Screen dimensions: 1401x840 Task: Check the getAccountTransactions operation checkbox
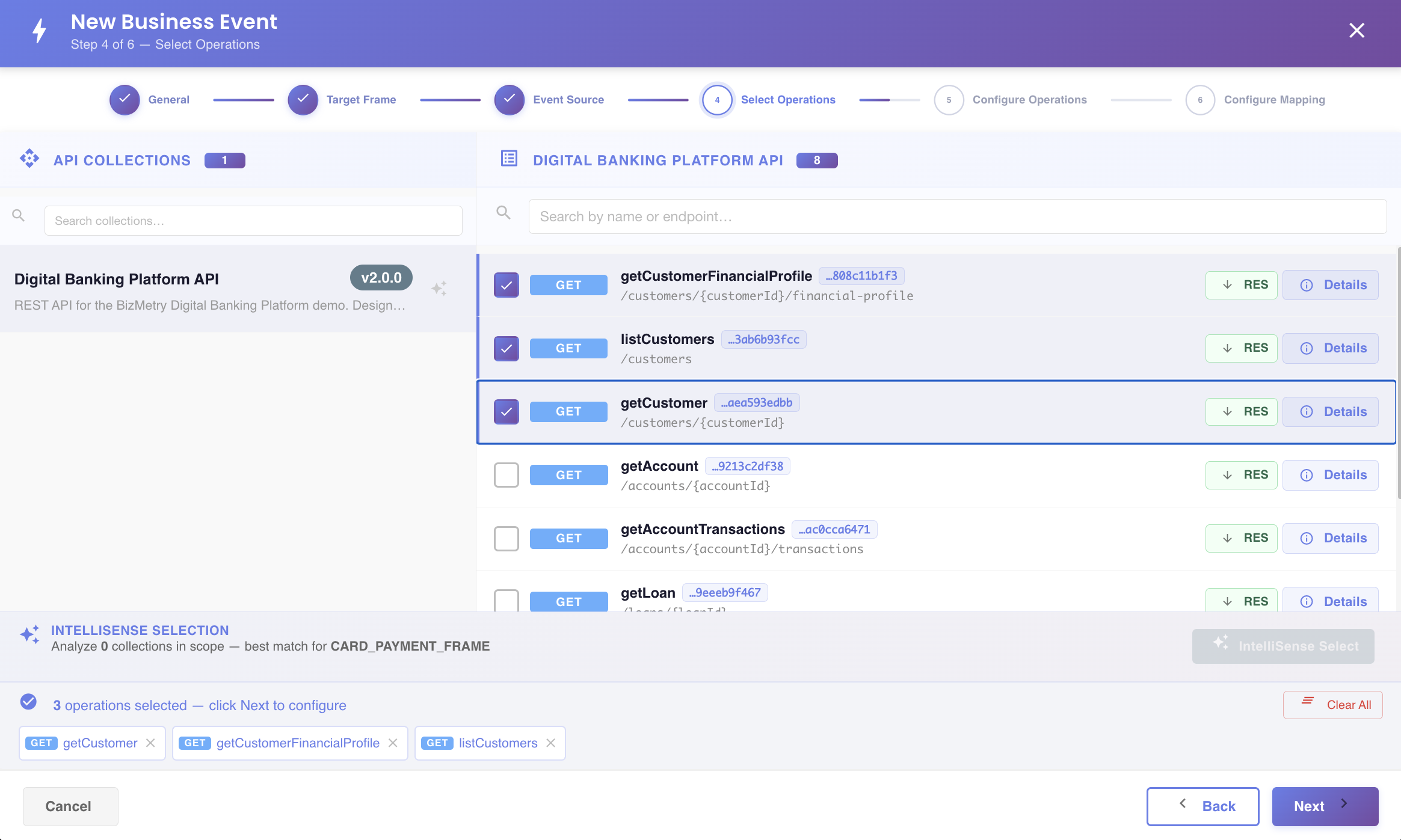[507, 538]
